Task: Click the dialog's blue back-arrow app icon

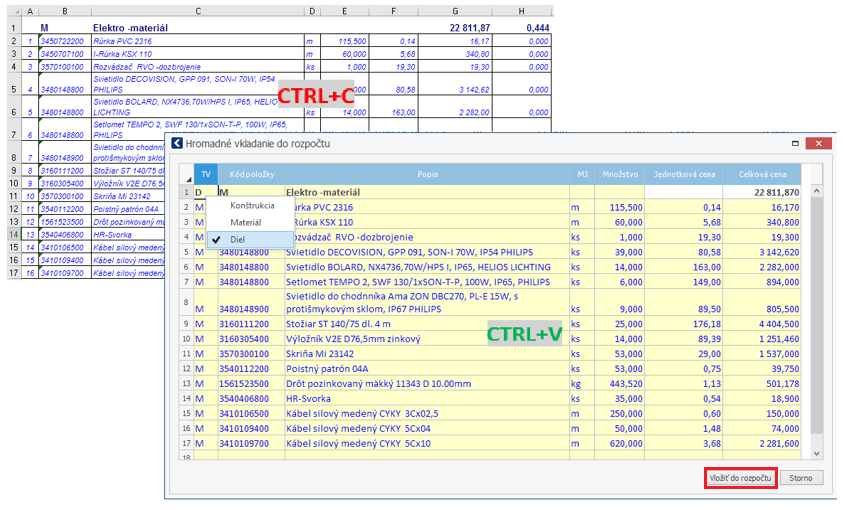Action: (x=178, y=144)
